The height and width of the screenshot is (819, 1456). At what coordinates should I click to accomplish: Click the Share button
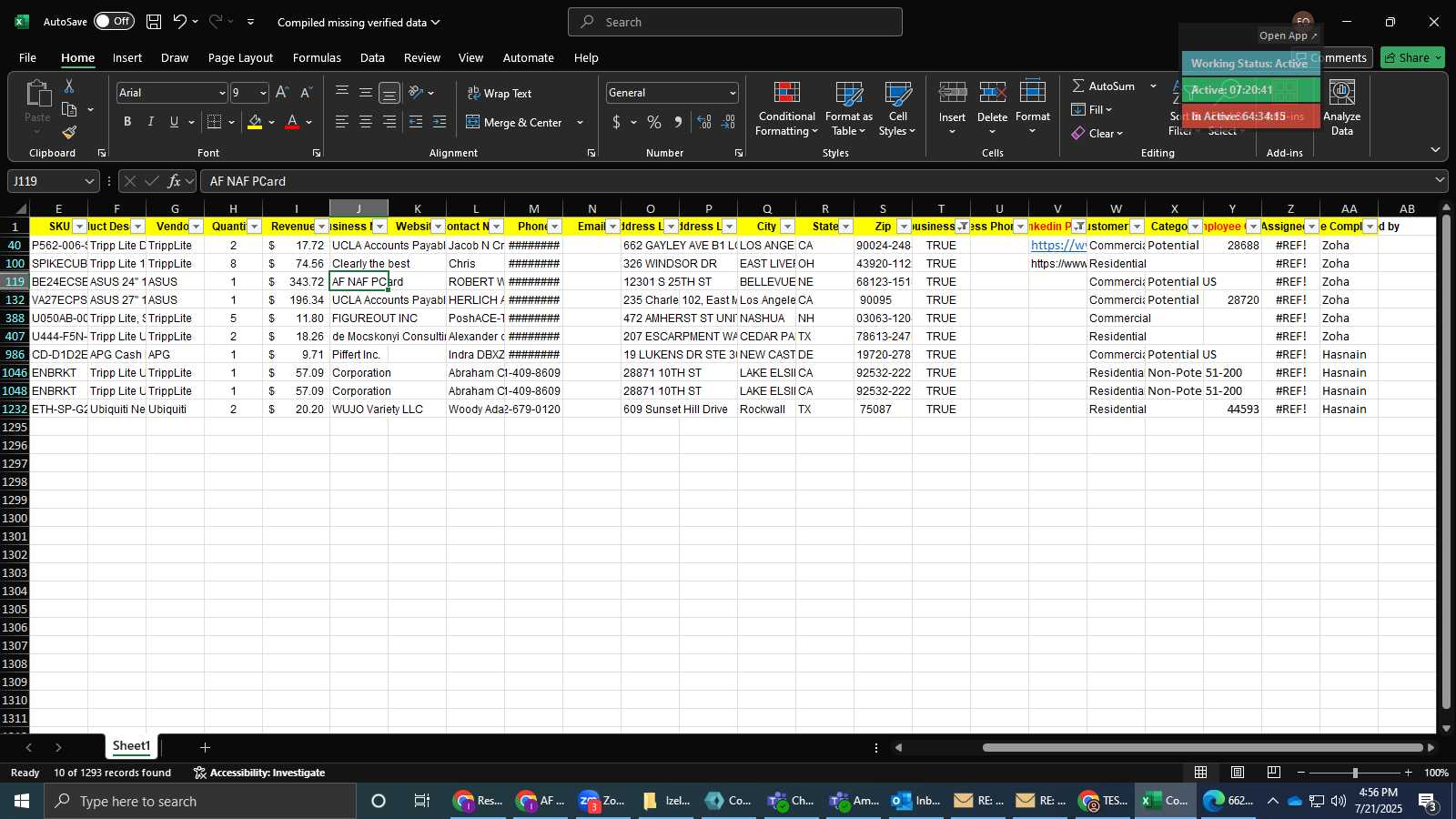1412,57
